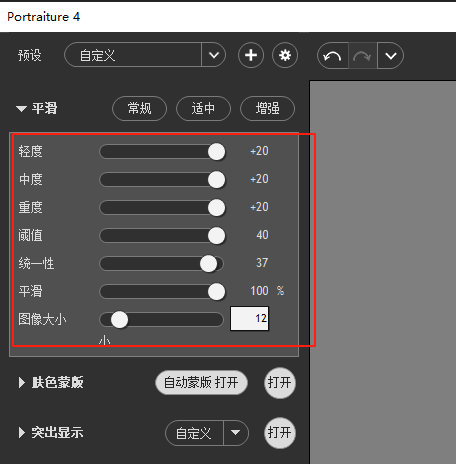Click the 重度 slider handle
The height and width of the screenshot is (464, 456).
pyautogui.click(x=216, y=208)
